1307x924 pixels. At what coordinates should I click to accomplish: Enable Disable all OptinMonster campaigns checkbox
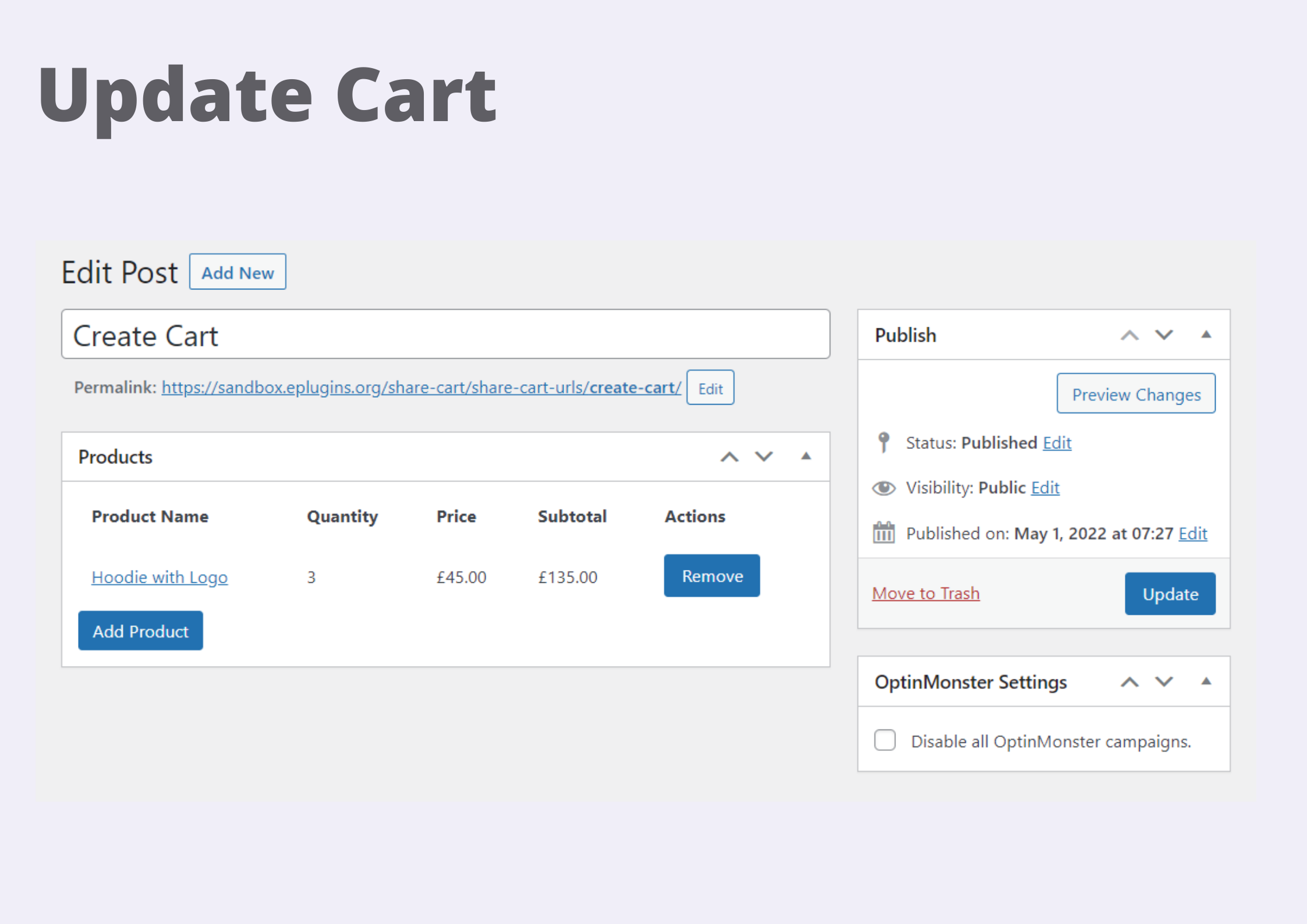point(884,740)
